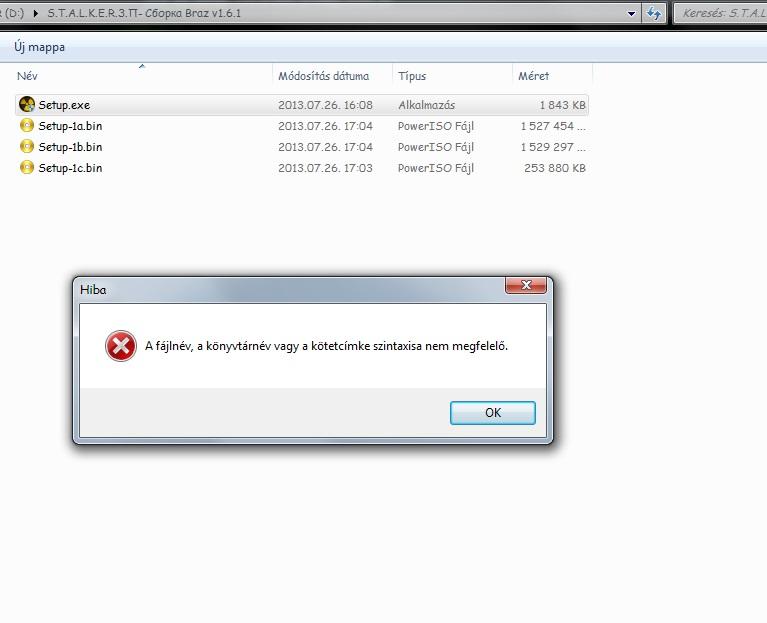Click the S.T.A.L.K.E.R. folder breadcrumb
Screen dimensions: 767x623
(x=144, y=13)
